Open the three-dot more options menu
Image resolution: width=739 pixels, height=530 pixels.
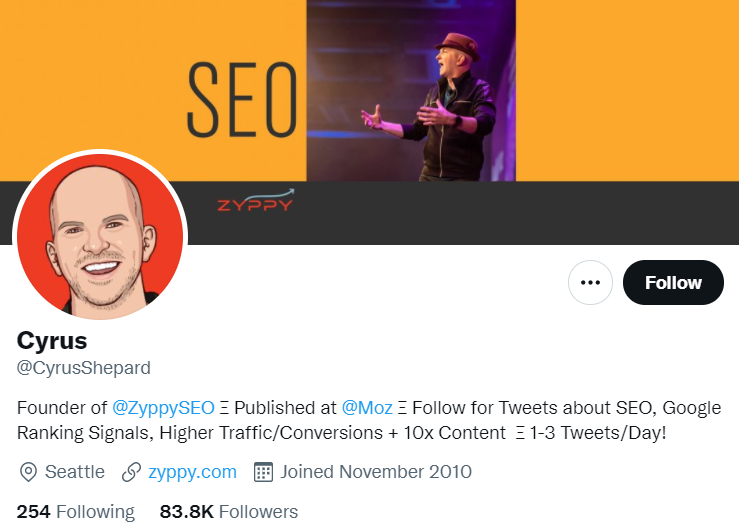click(590, 283)
